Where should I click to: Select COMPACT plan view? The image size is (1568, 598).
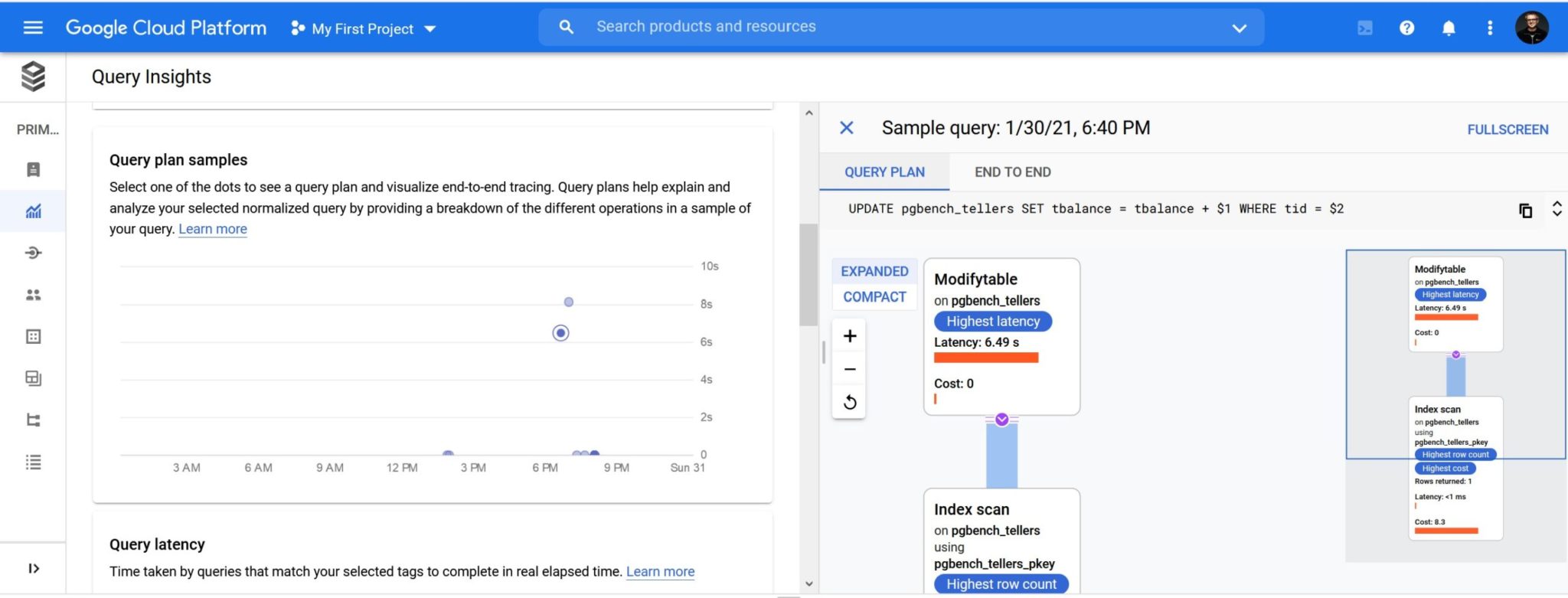tap(874, 297)
